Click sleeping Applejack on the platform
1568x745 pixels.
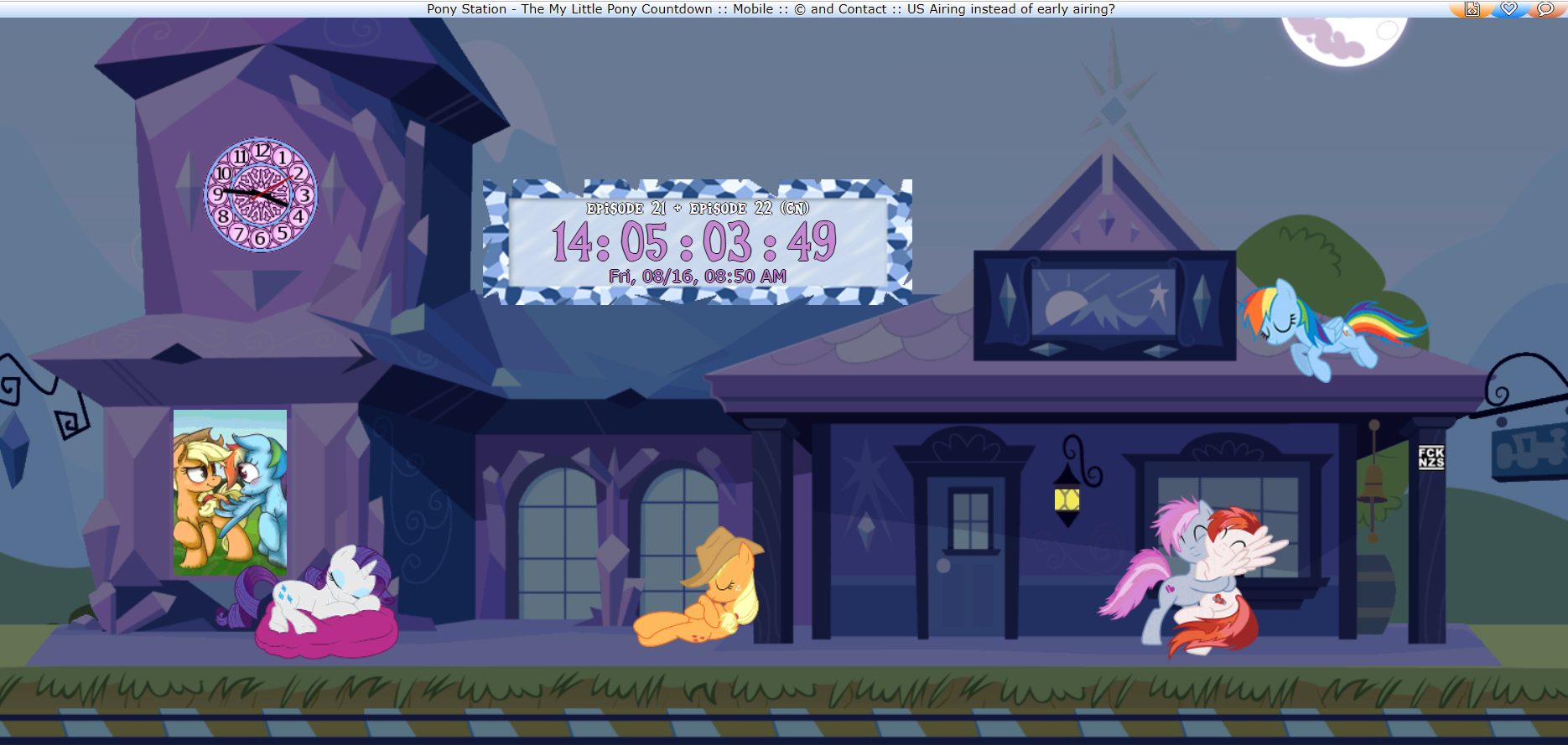pyautogui.click(x=698, y=588)
